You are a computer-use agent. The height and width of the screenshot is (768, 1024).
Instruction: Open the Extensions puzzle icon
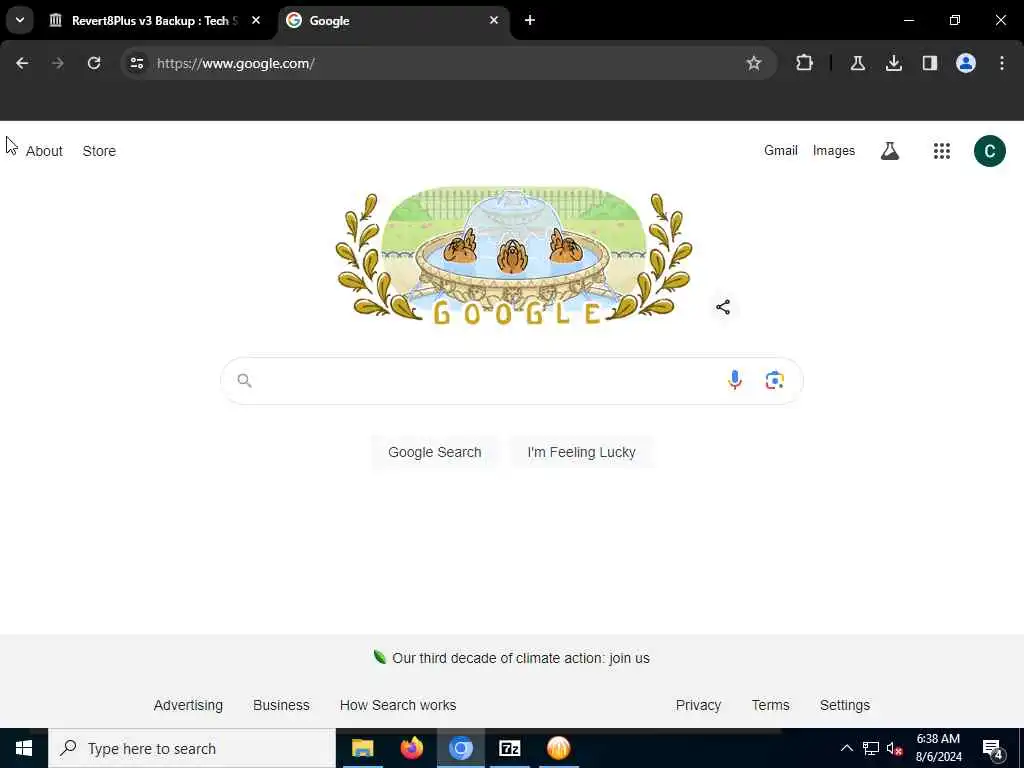coord(805,63)
